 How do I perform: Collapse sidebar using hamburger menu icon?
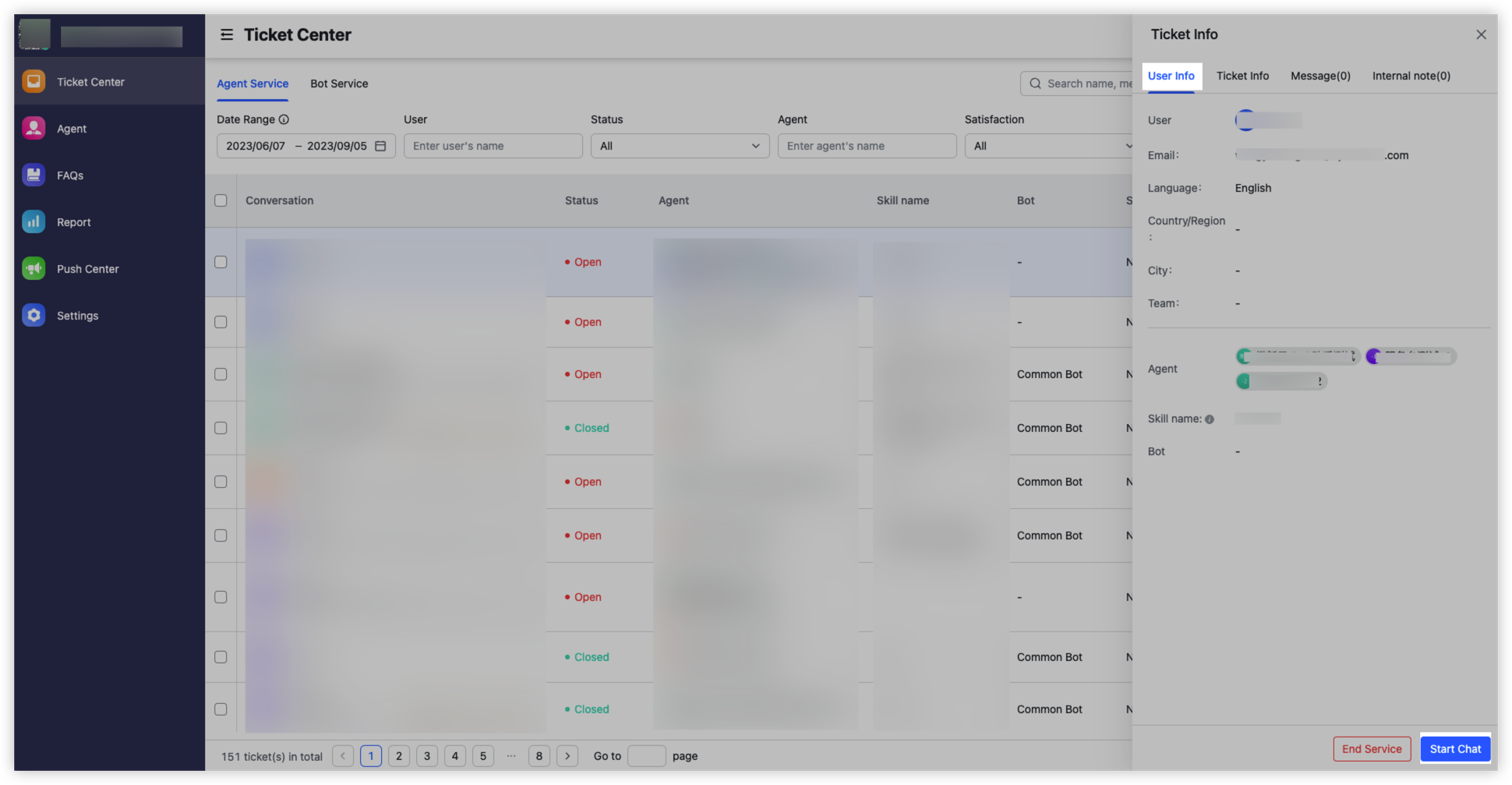pos(227,35)
